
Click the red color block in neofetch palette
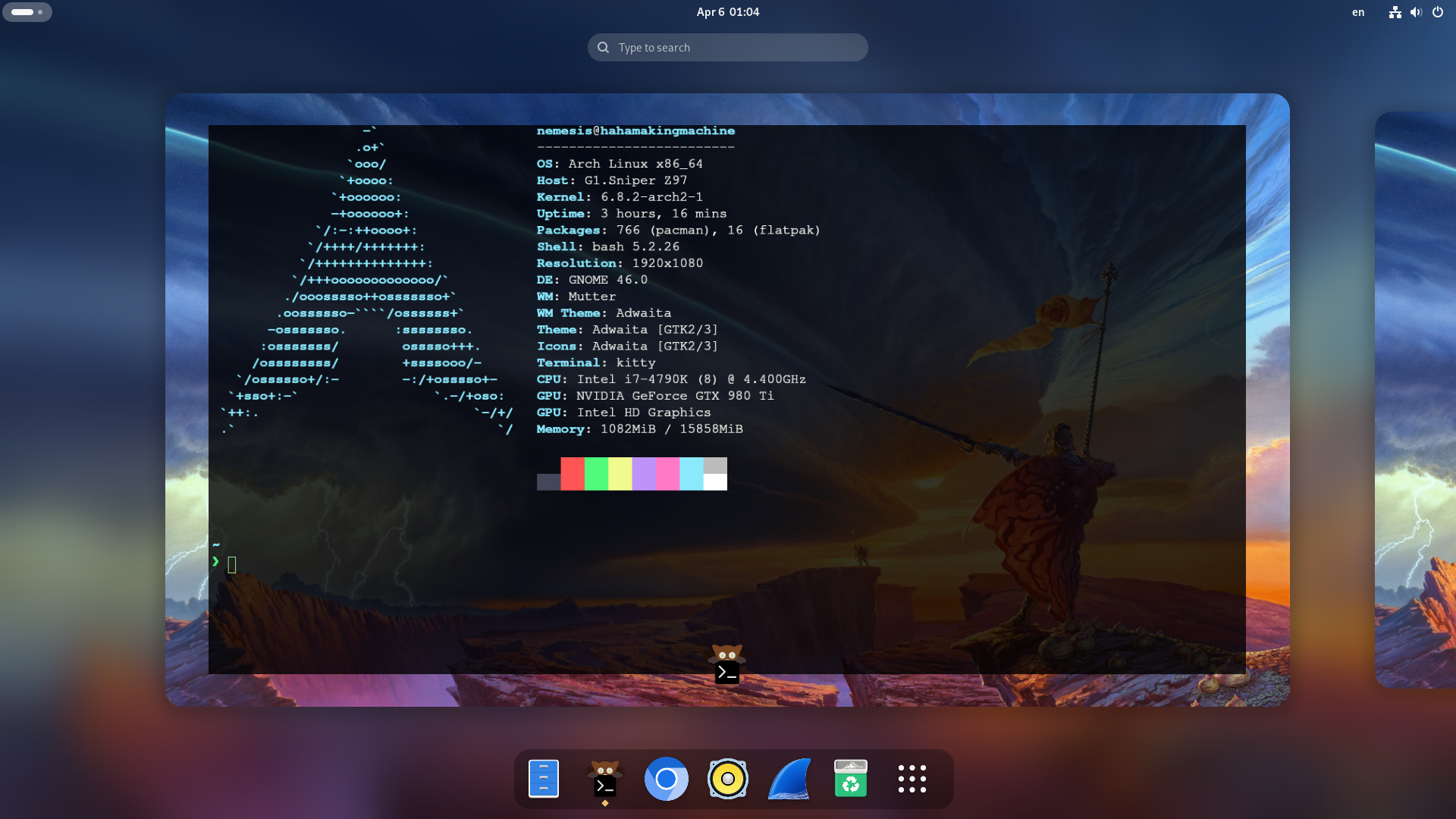click(573, 474)
